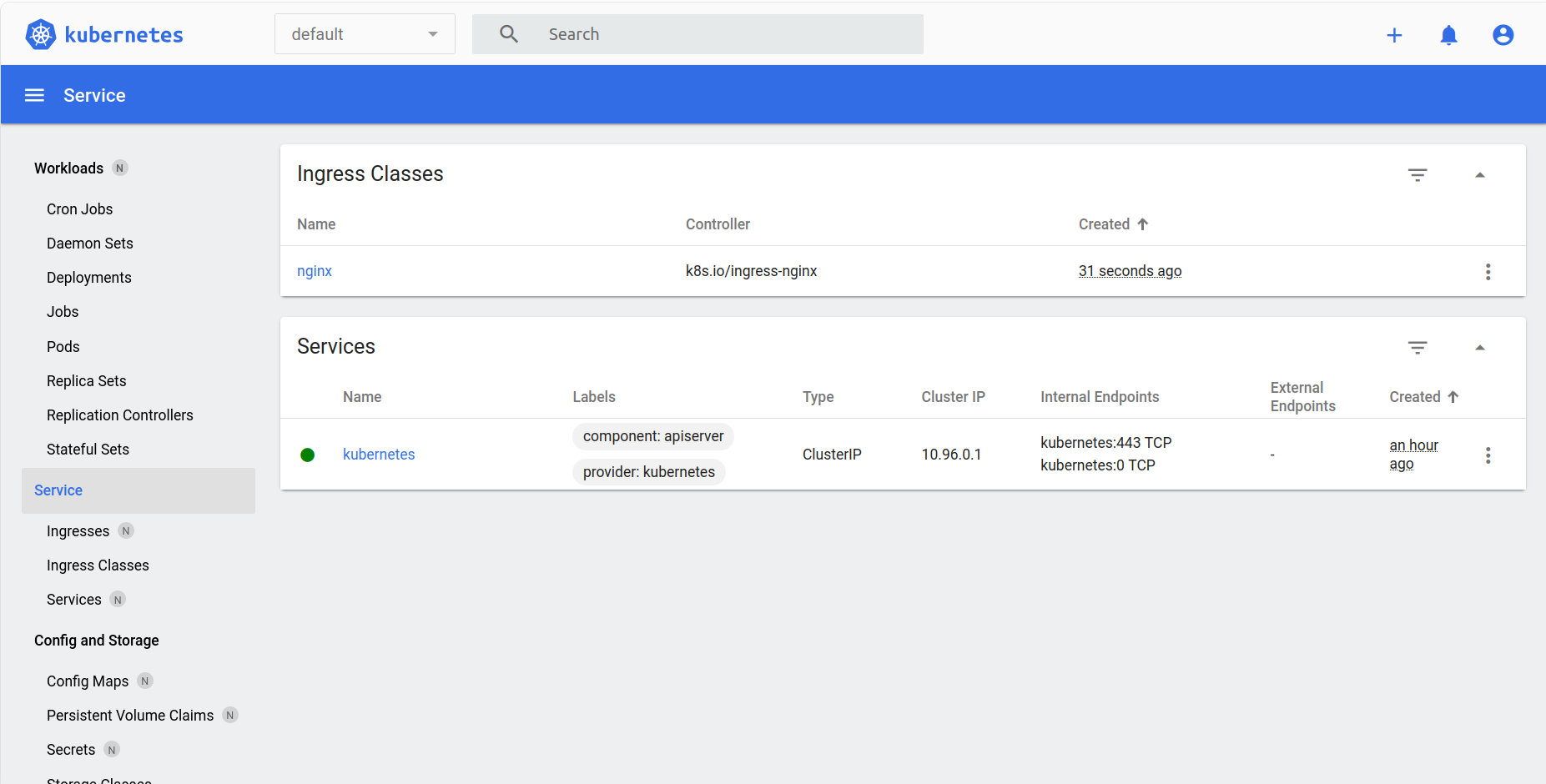
Task: Open the nginx ingress class link
Action: 315,271
